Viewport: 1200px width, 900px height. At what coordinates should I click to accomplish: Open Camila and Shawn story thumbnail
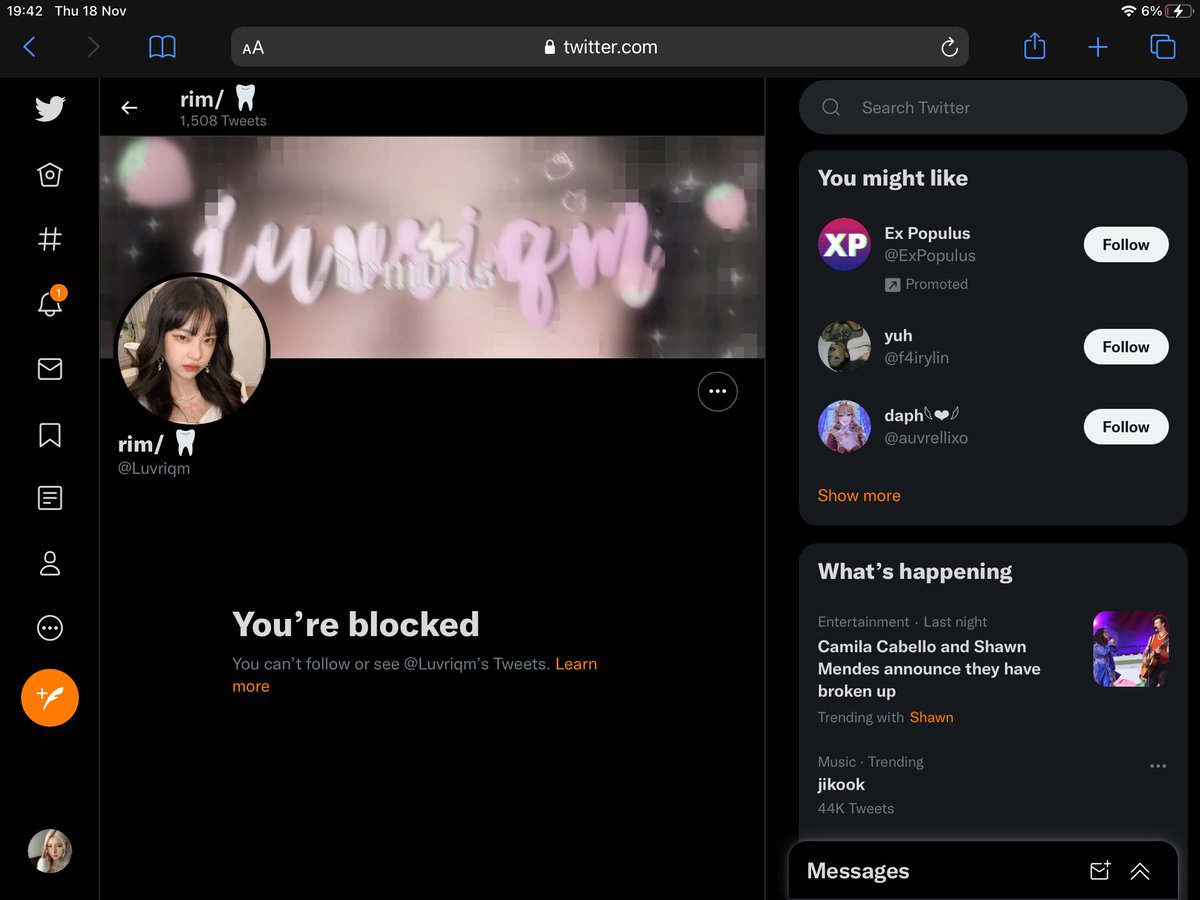(x=1131, y=649)
